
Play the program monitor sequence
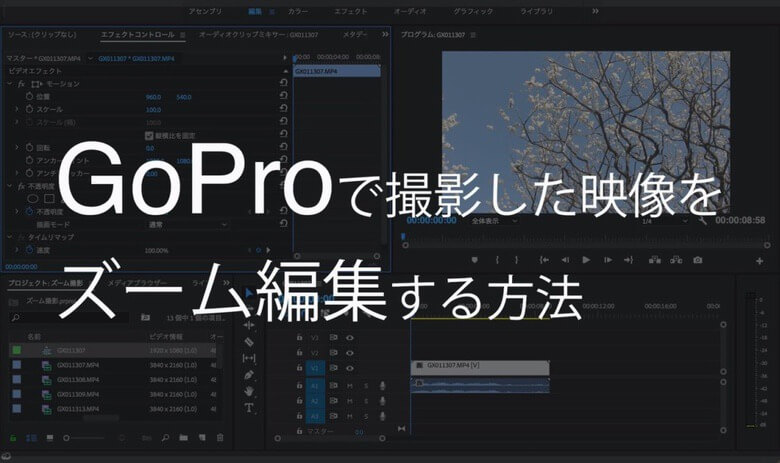click(586, 260)
